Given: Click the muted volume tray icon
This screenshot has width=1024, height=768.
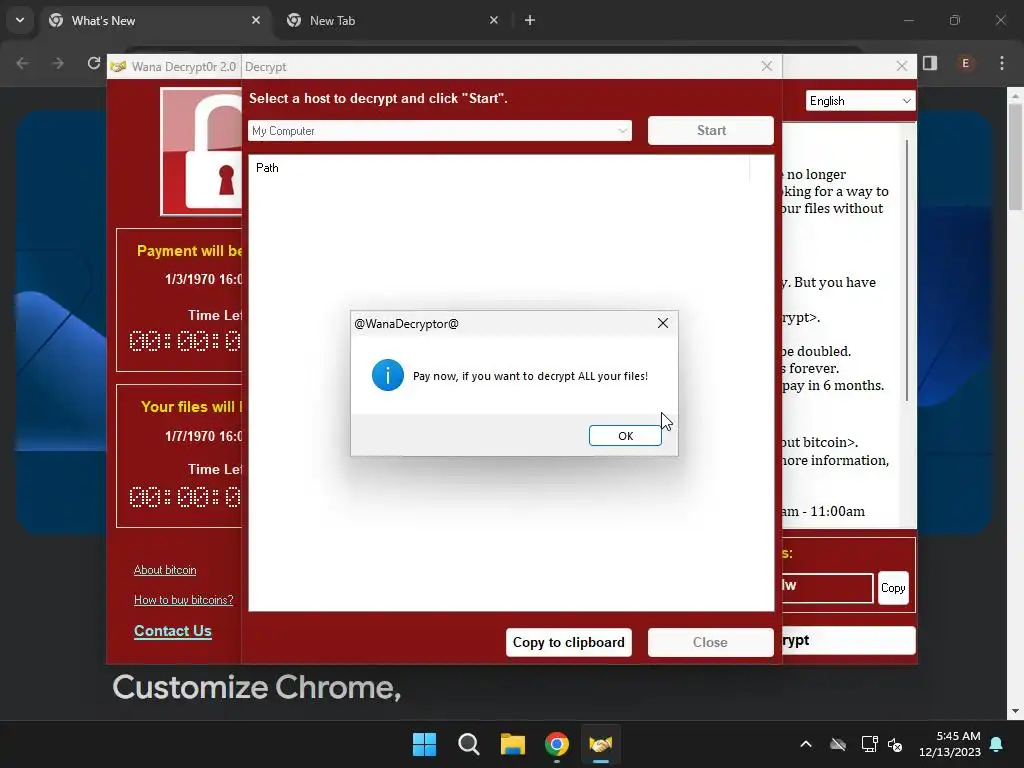Looking at the screenshot, I should click(x=895, y=744).
